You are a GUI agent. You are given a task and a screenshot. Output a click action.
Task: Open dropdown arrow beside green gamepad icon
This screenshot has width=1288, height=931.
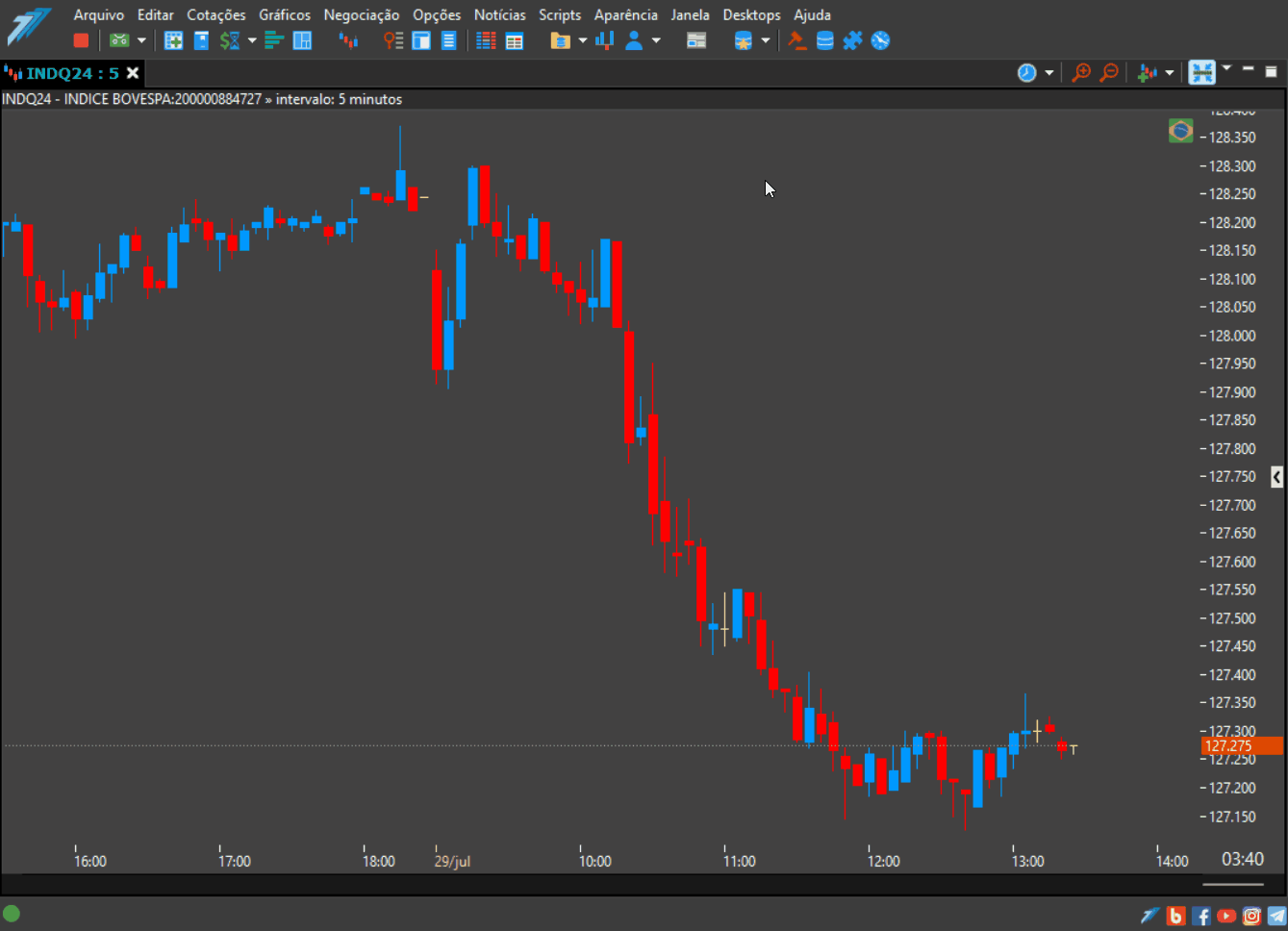click(141, 40)
